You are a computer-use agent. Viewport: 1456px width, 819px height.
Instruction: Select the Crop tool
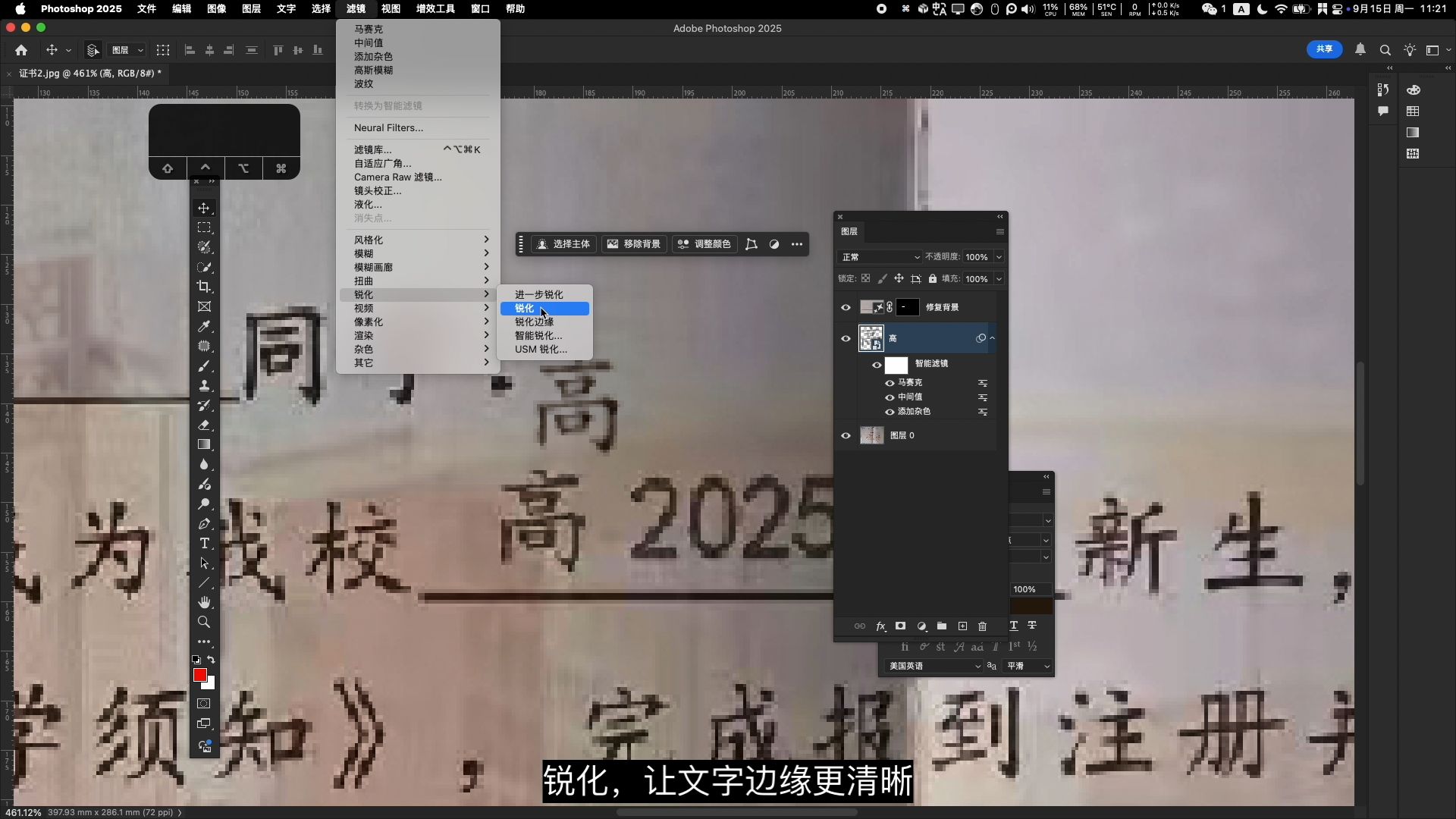[204, 287]
